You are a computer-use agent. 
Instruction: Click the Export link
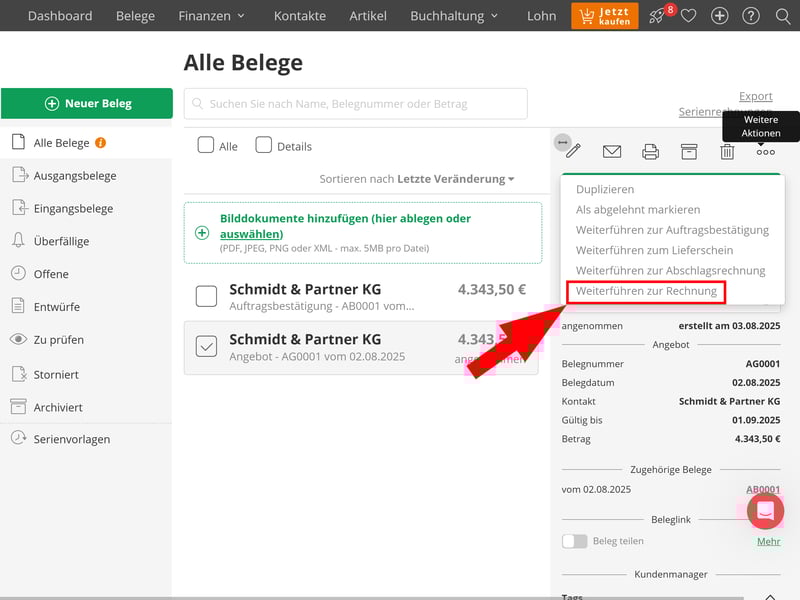tap(755, 96)
